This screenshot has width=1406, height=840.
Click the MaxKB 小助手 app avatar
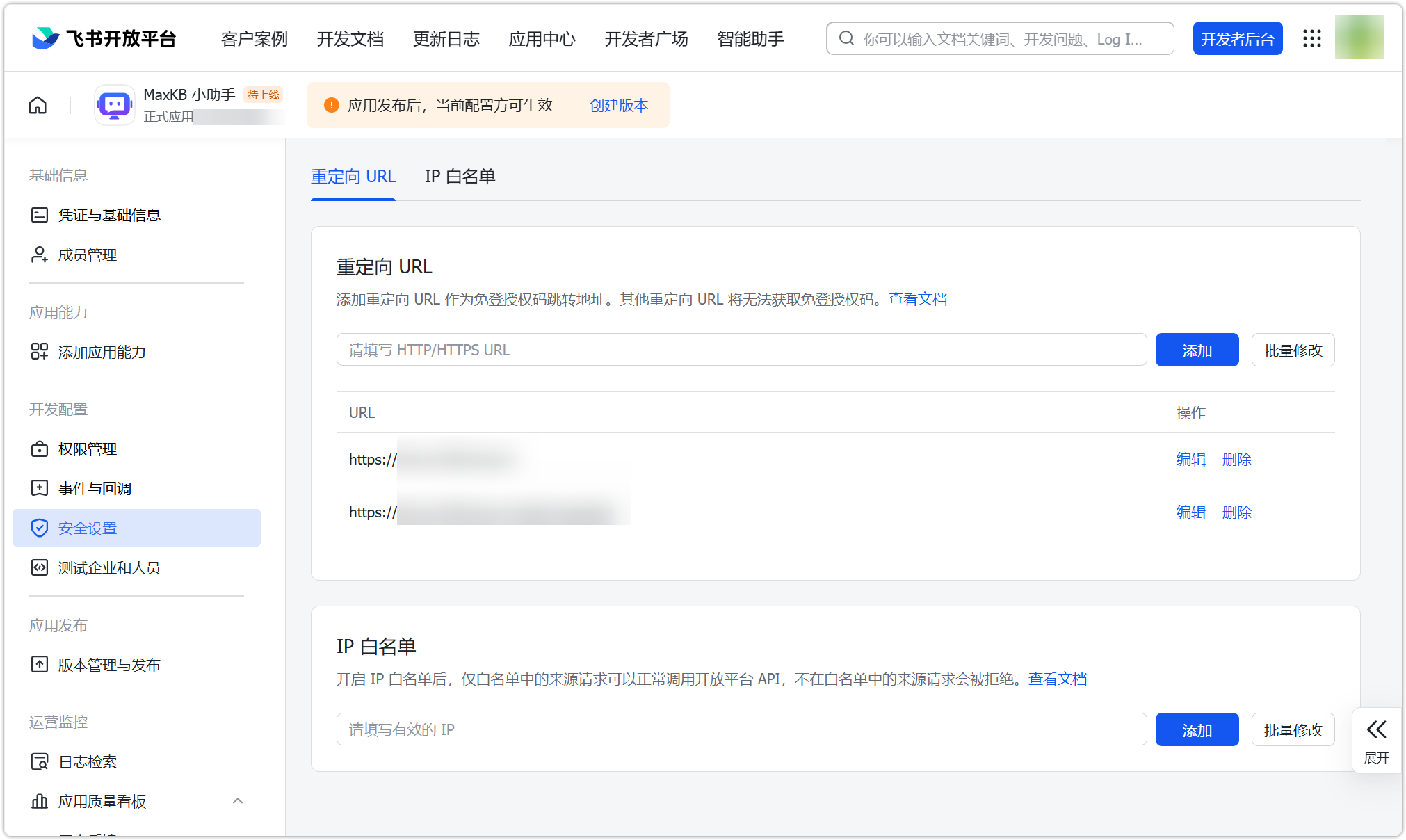[114, 104]
